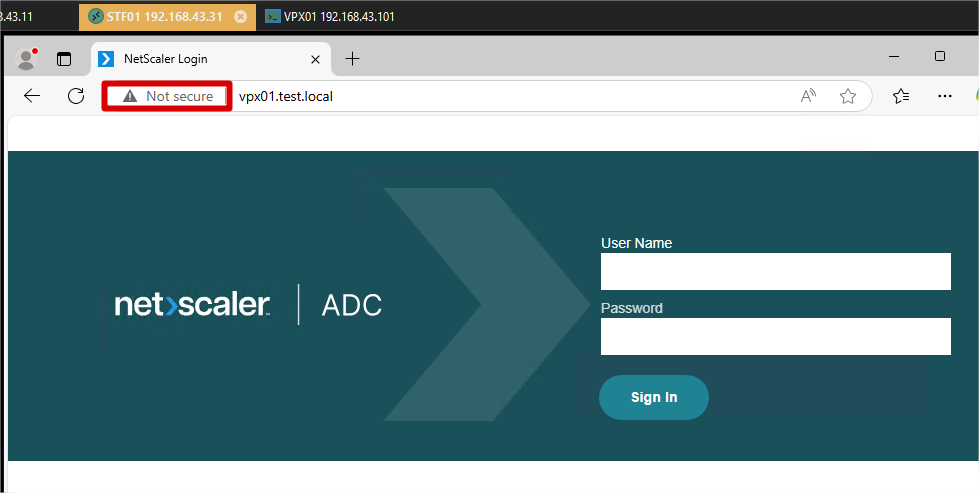Minimize the Edge browser window
This screenshot has width=979, height=493.
tap(894, 57)
